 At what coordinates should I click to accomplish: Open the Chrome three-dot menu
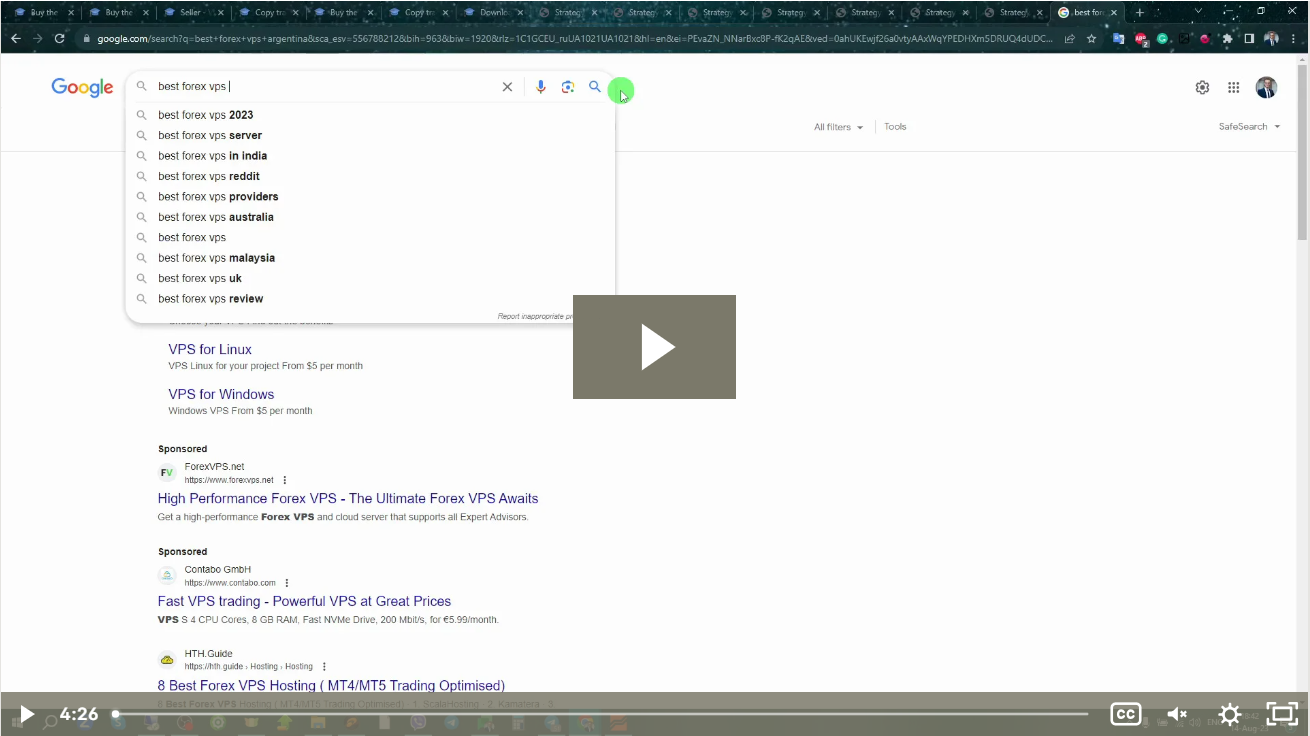click(1293, 39)
